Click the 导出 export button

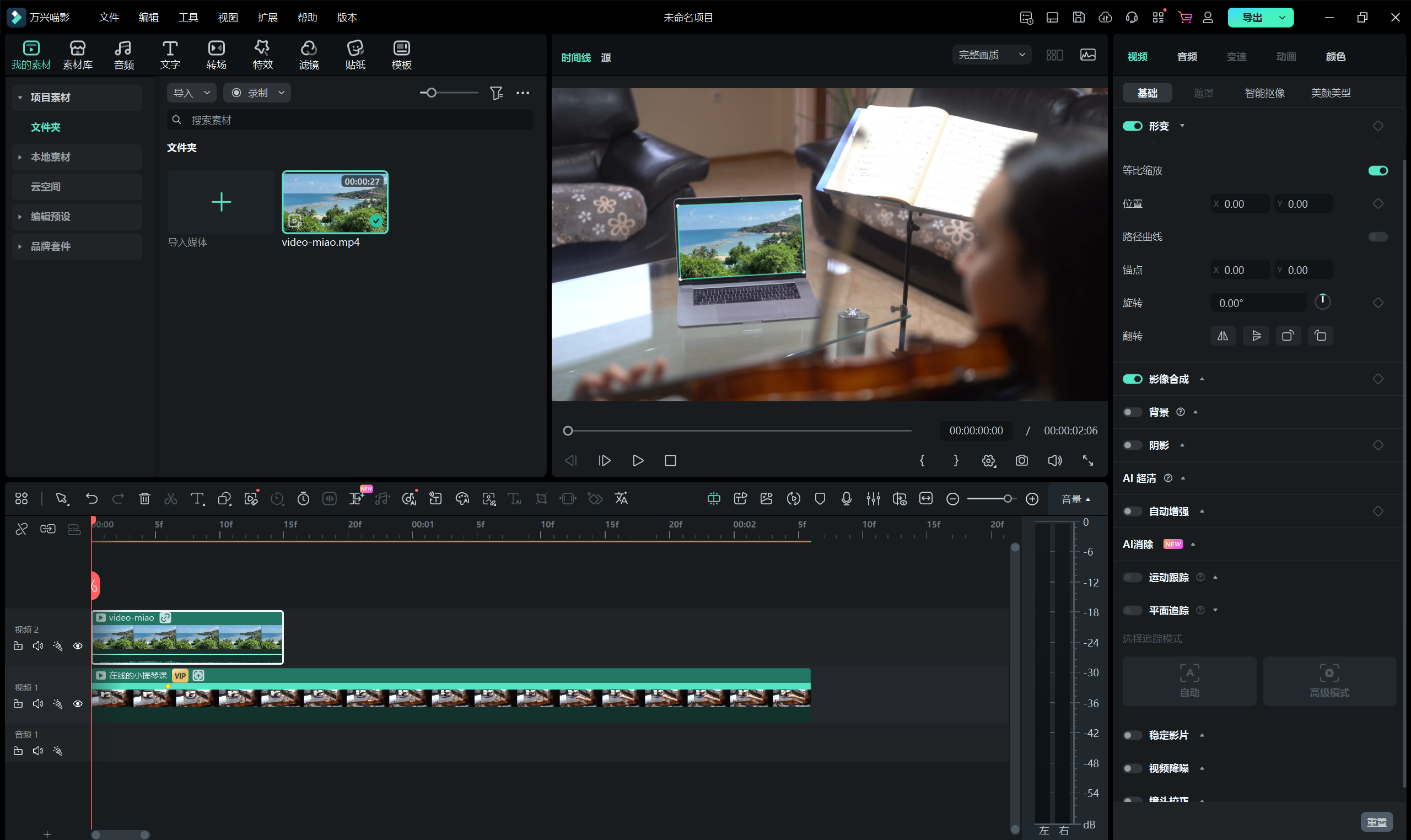[1252, 18]
